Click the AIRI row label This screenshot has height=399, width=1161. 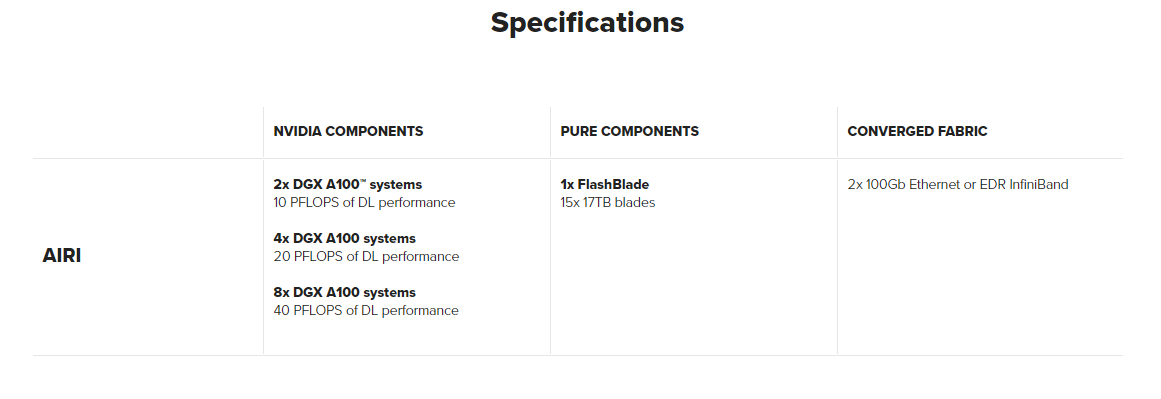coord(61,256)
